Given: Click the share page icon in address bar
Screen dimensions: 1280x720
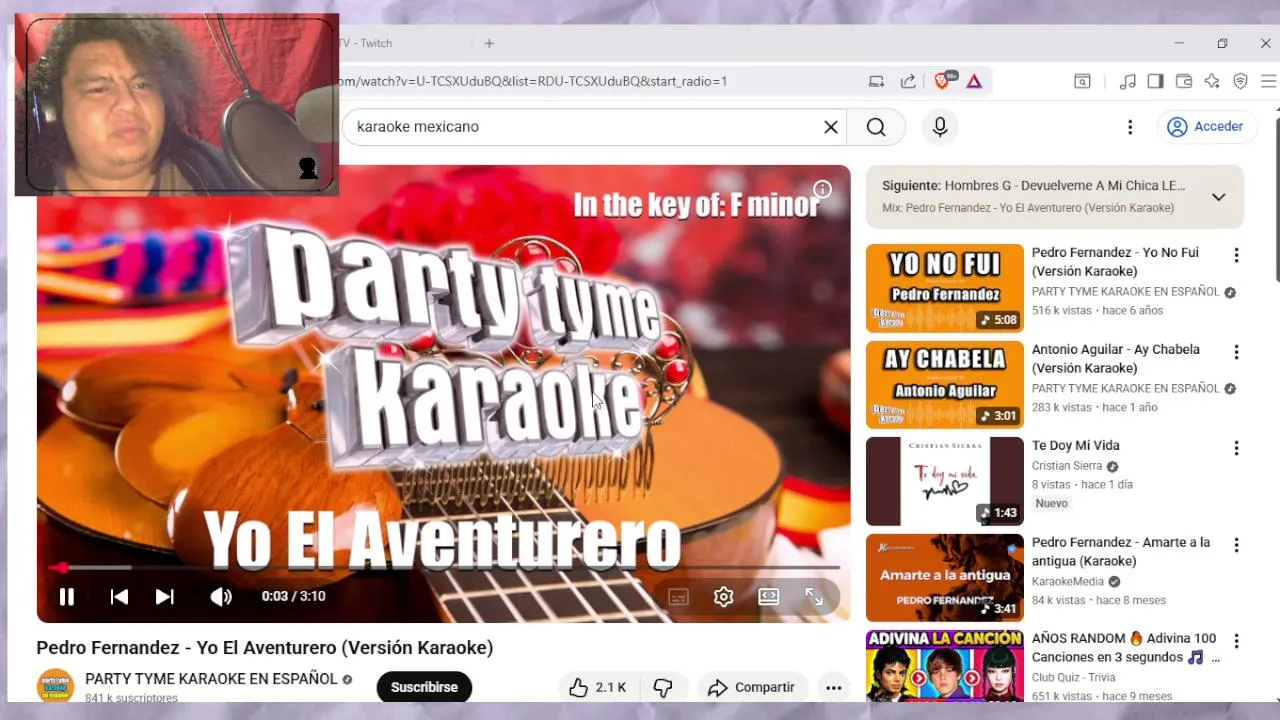Looking at the screenshot, I should [x=908, y=81].
